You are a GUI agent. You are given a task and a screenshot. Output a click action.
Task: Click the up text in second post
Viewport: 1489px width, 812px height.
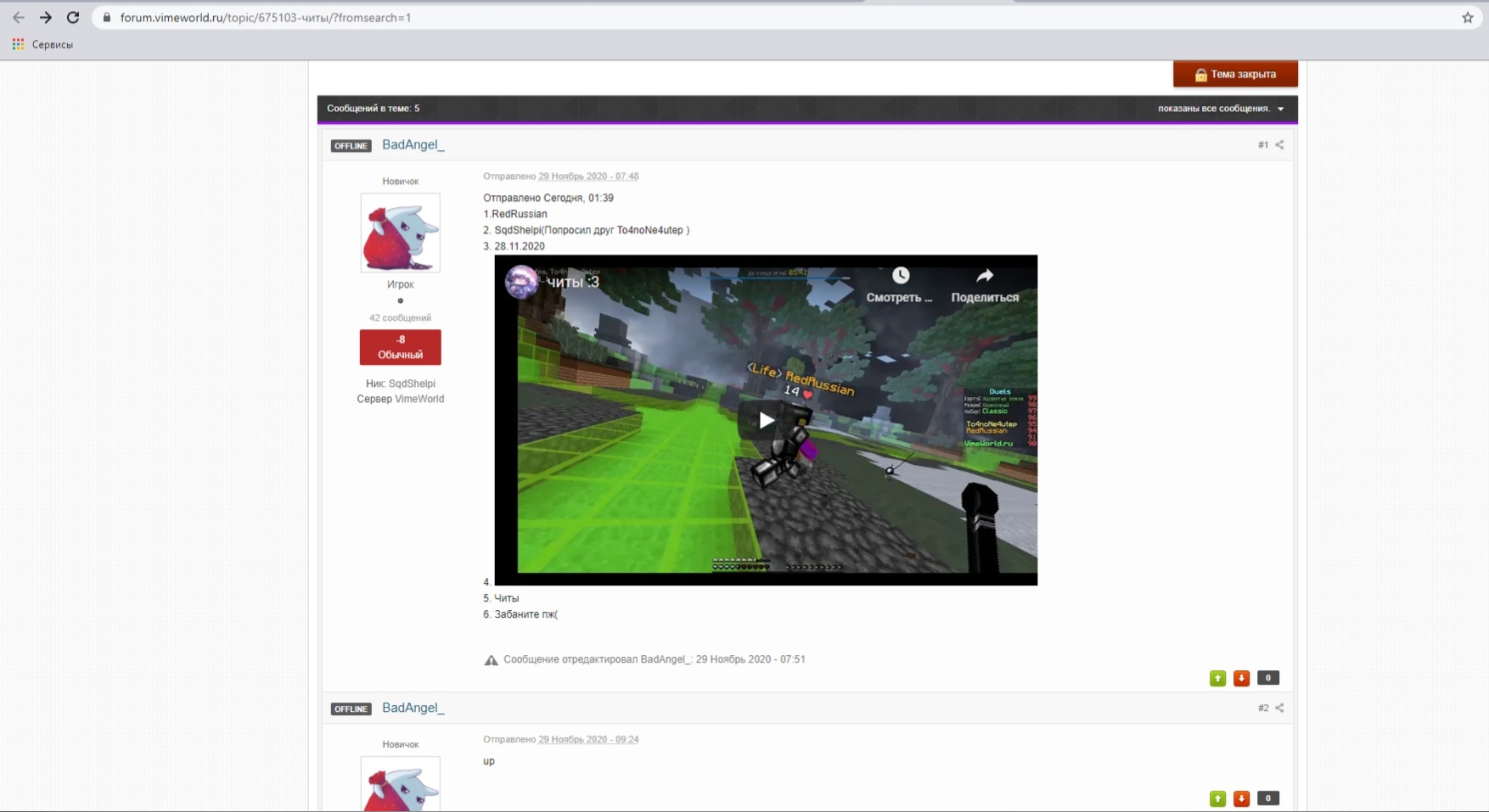click(x=489, y=761)
